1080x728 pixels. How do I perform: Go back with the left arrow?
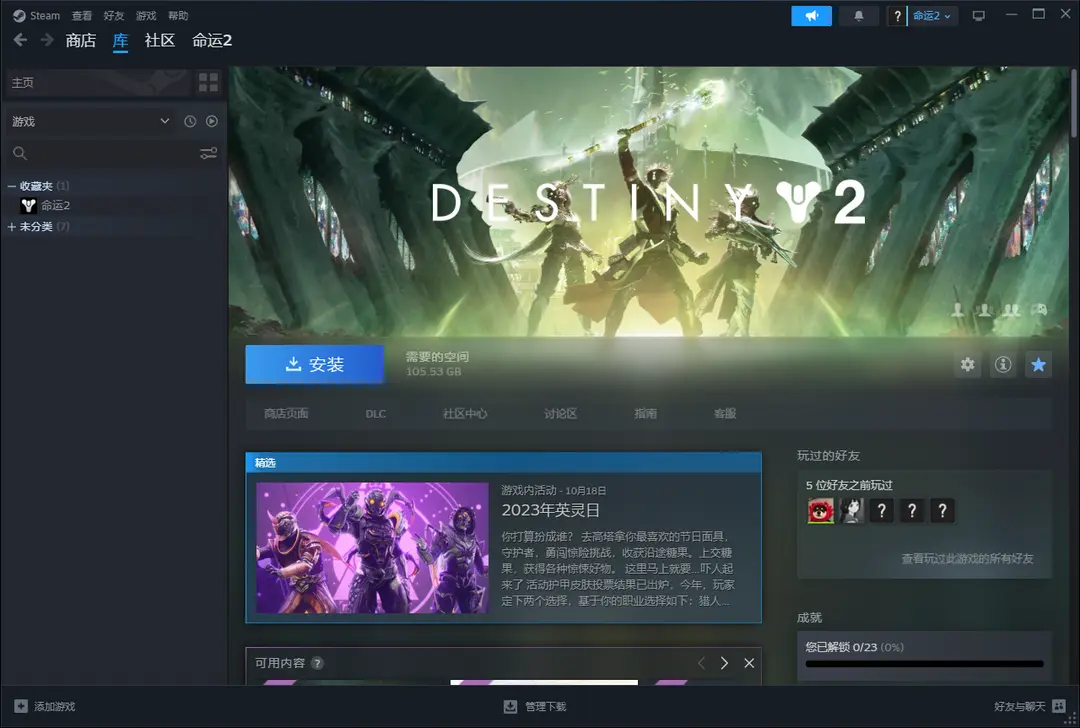(x=21, y=40)
